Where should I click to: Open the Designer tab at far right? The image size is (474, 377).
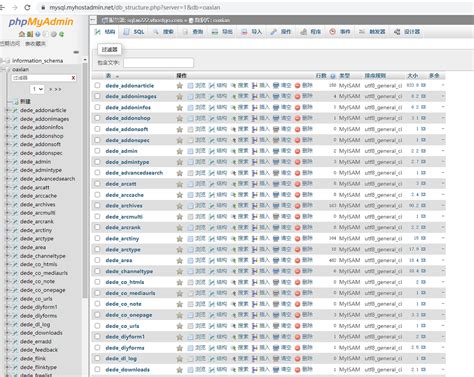(x=407, y=32)
